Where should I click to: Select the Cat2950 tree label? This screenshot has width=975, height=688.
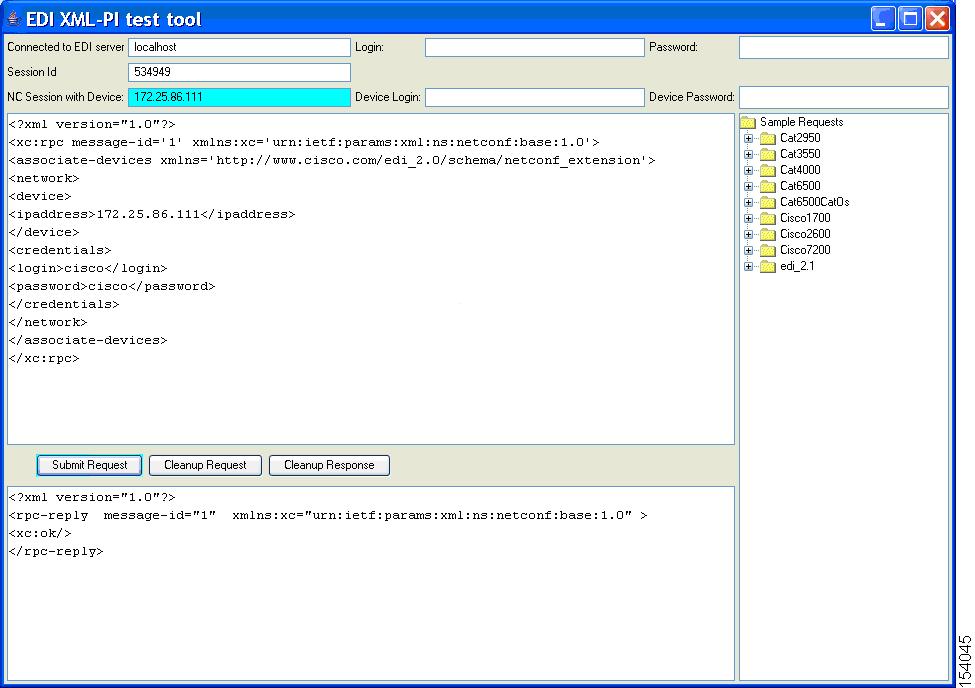pyautogui.click(x=800, y=138)
